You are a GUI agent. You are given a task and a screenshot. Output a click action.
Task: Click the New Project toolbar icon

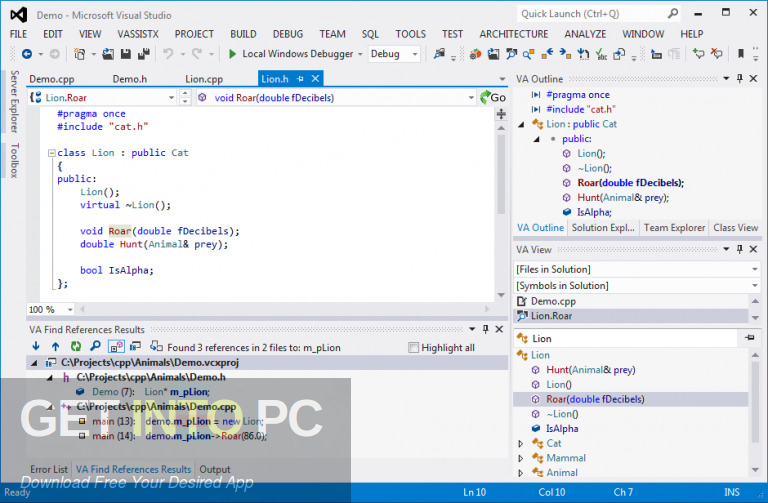click(79, 54)
